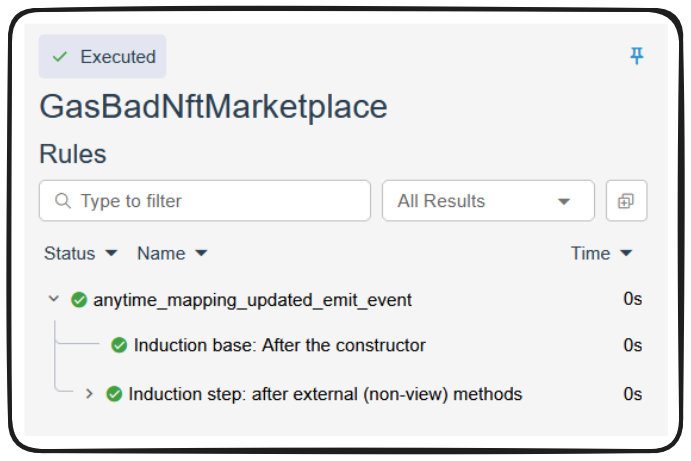Screen dimensions: 691x461
Task: Click the GasBadNftMarketplace title
Action: (213, 107)
